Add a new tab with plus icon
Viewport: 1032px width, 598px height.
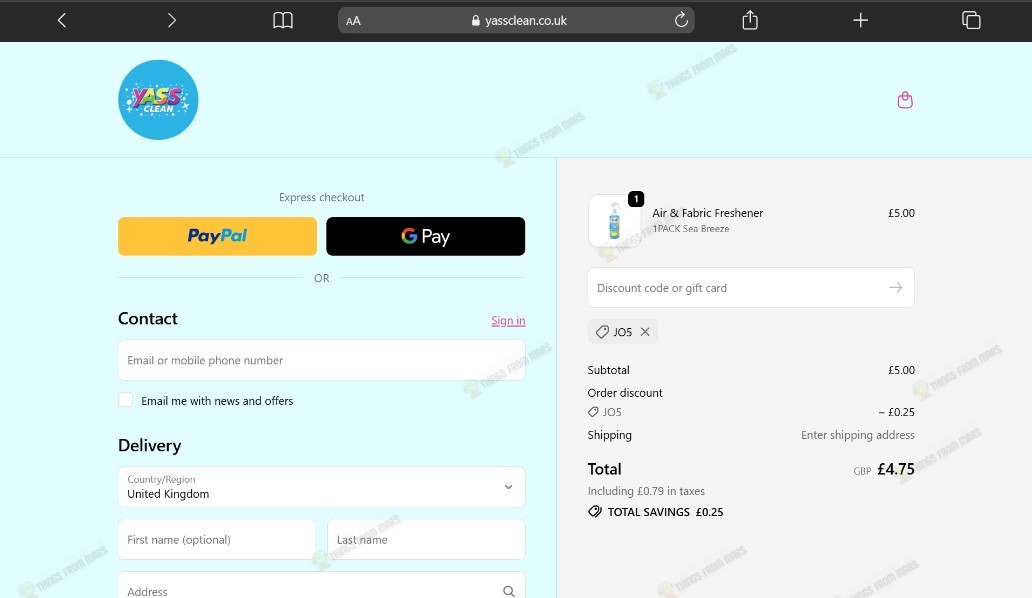[860, 20]
